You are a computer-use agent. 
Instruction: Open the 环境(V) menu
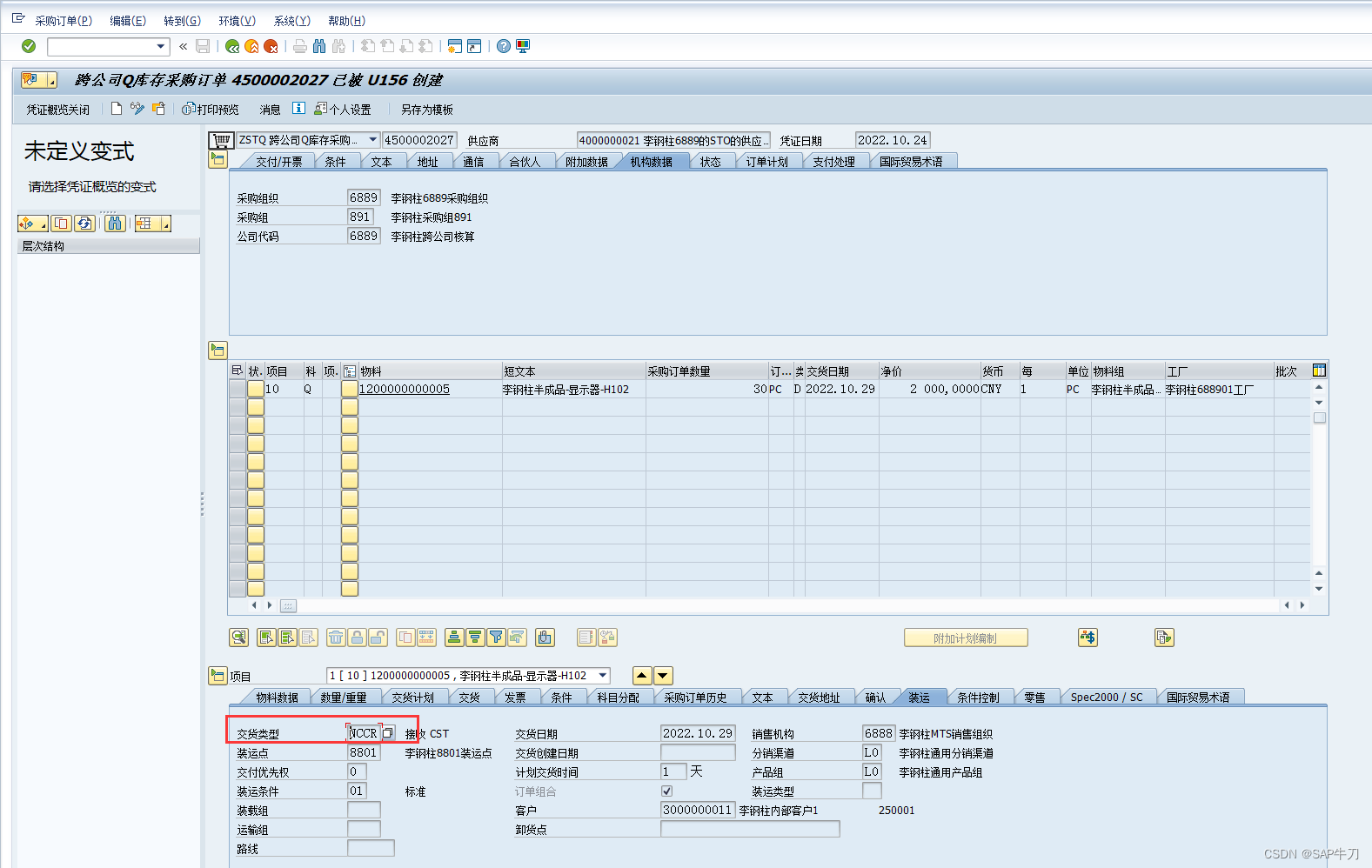[237, 21]
